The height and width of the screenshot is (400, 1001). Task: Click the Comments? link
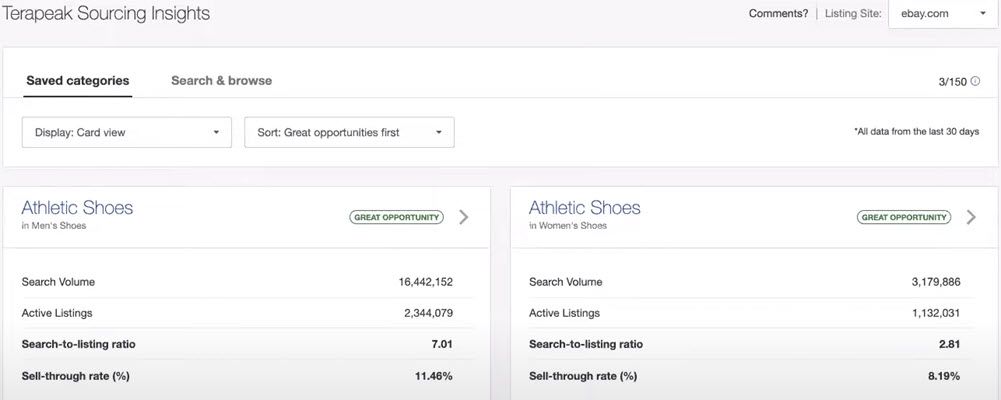[x=778, y=13]
